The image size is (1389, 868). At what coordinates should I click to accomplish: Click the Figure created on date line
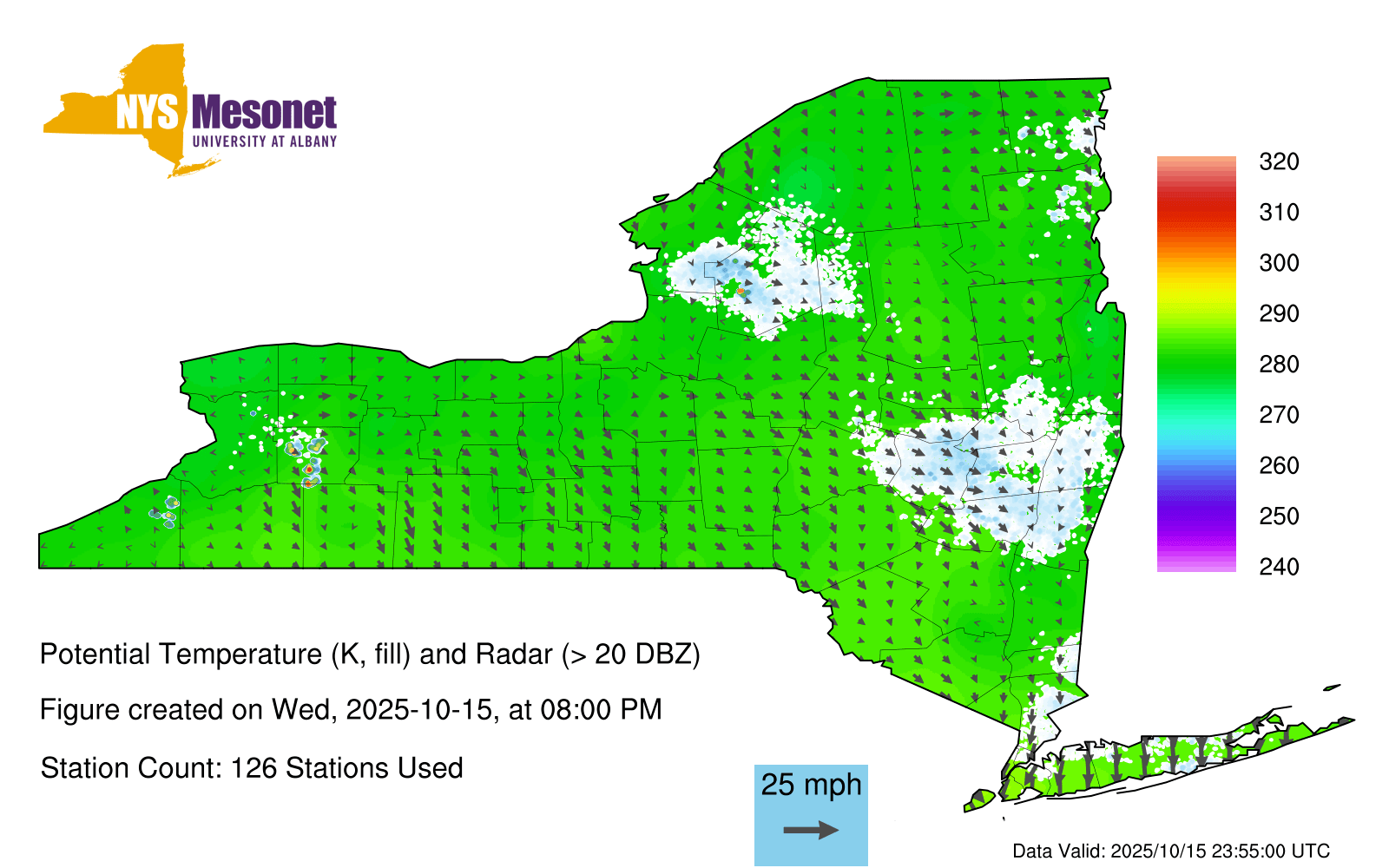click(x=351, y=710)
